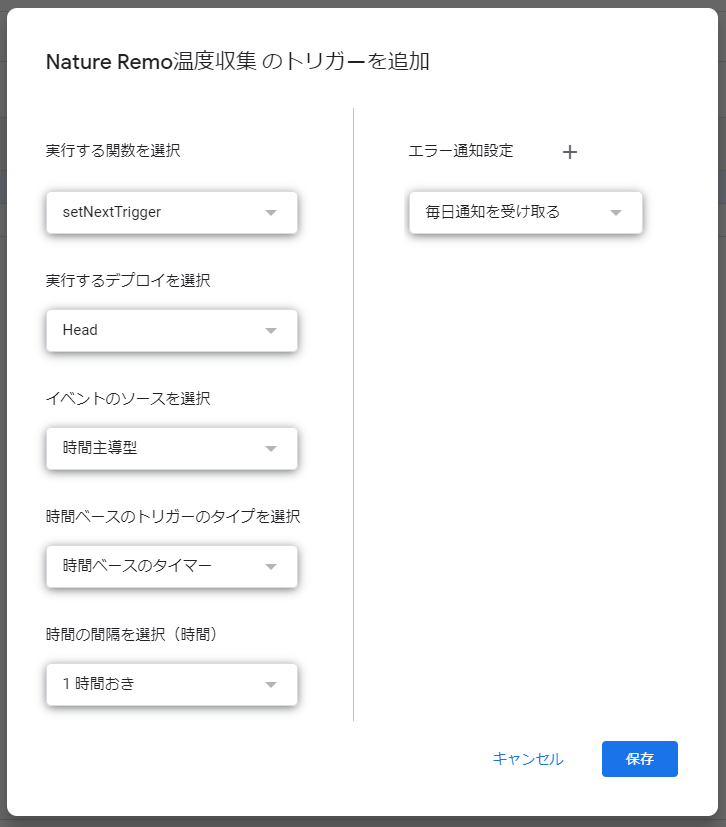Open the setNextTrigger function dropdown
Image resolution: width=726 pixels, height=827 pixels.
tap(172, 212)
